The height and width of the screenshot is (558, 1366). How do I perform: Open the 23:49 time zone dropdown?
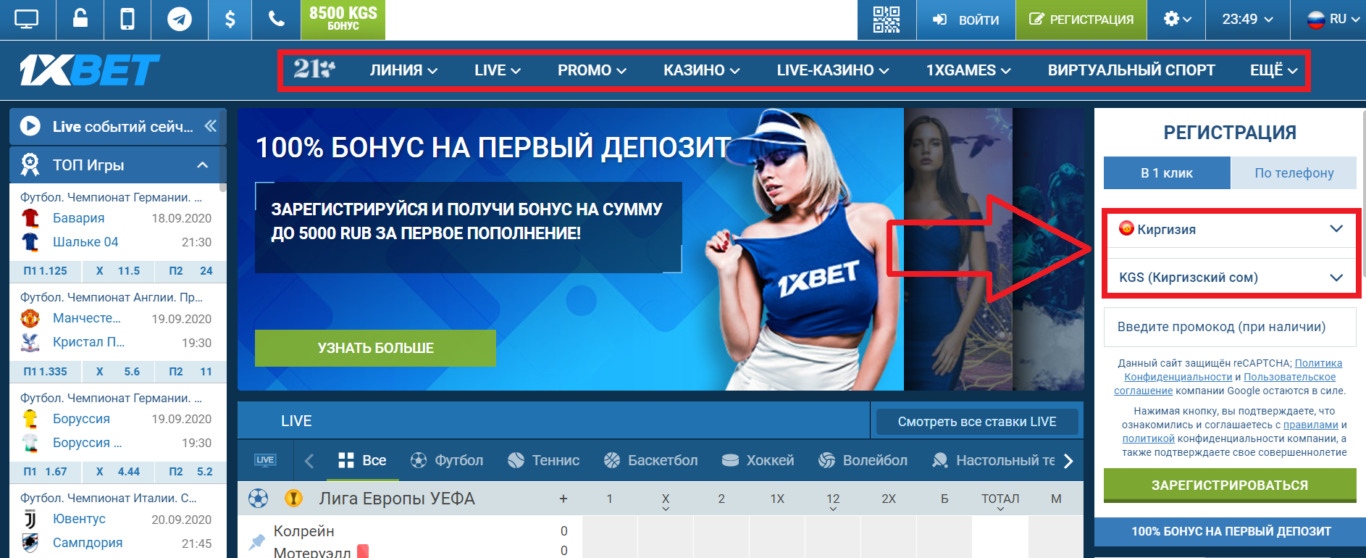tap(1249, 19)
